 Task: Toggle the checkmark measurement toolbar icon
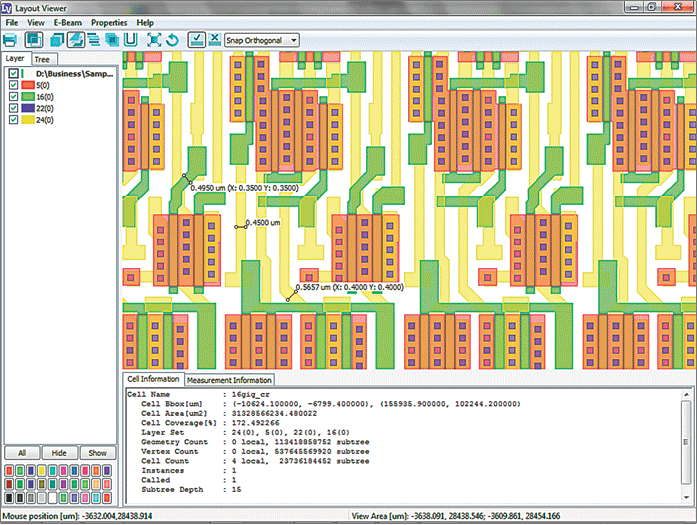(x=196, y=40)
